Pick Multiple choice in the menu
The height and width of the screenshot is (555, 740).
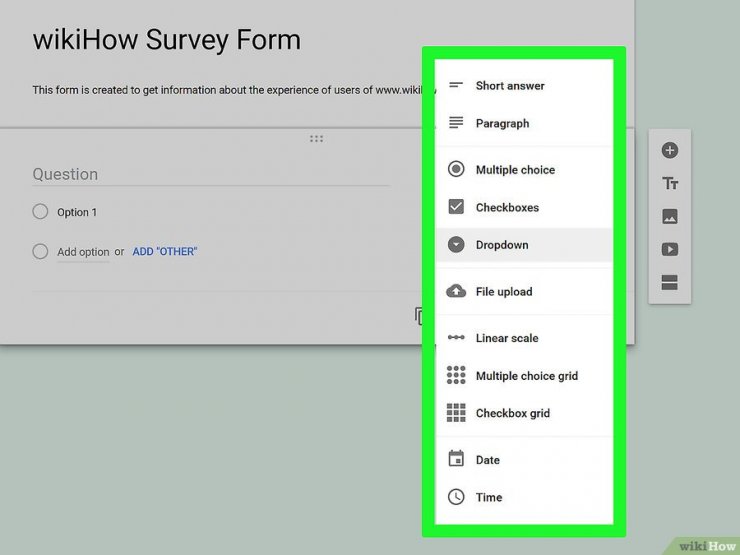click(x=524, y=169)
